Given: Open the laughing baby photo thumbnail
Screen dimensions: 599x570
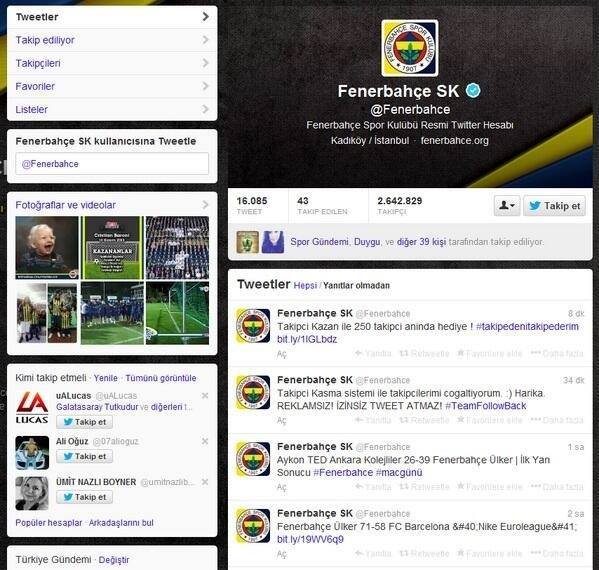Looking at the screenshot, I should click(x=47, y=248).
